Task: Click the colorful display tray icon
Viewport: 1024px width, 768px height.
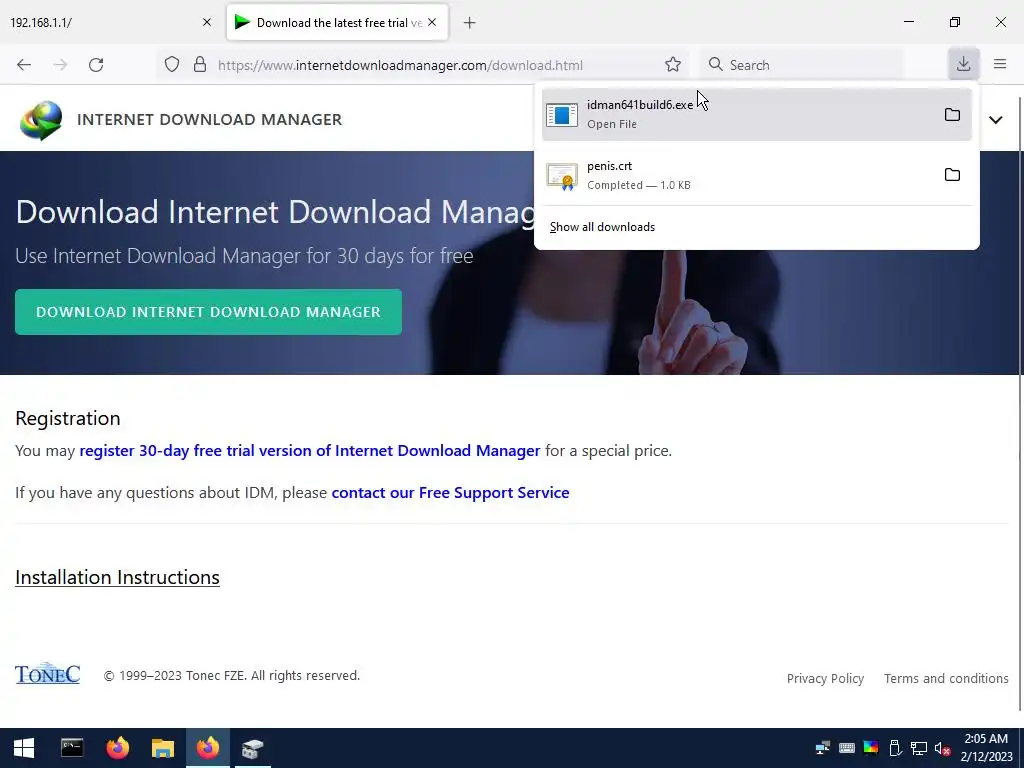Action: click(x=871, y=748)
